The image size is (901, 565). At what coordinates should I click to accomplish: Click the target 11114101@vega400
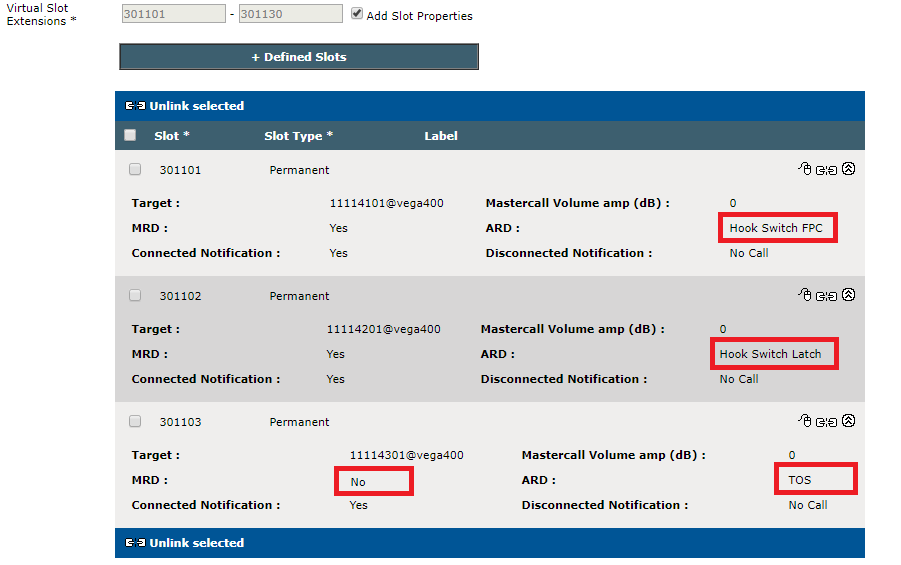click(x=387, y=203)
